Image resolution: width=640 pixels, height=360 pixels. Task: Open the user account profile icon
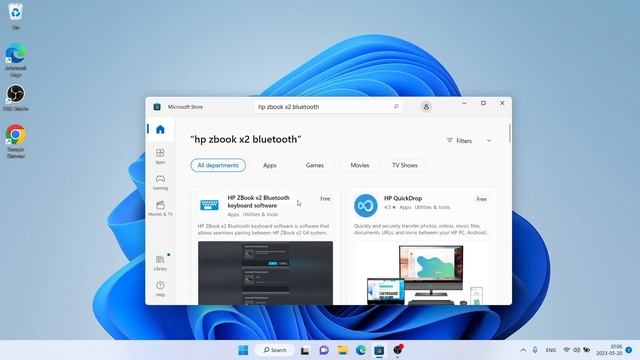pyautogui.click(x=426, y=107)
